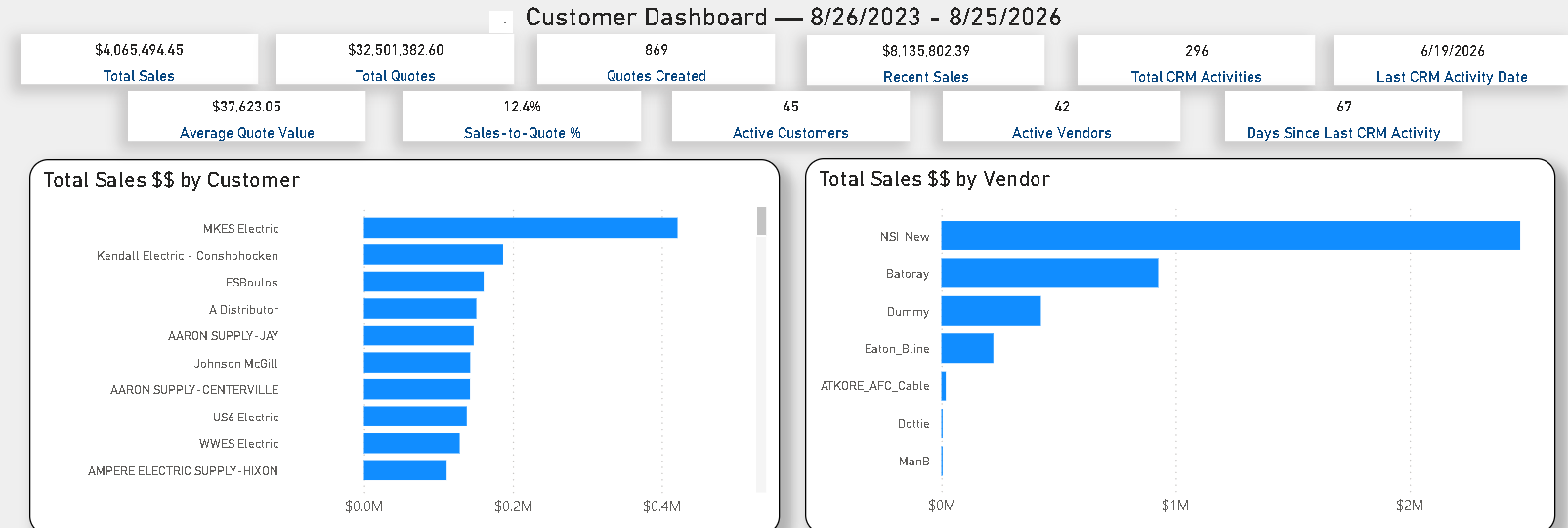1568x528 pixels.
Task: Click the AARON SUPPLY-CENTERVILLE bar
Action: click(417, 389)
